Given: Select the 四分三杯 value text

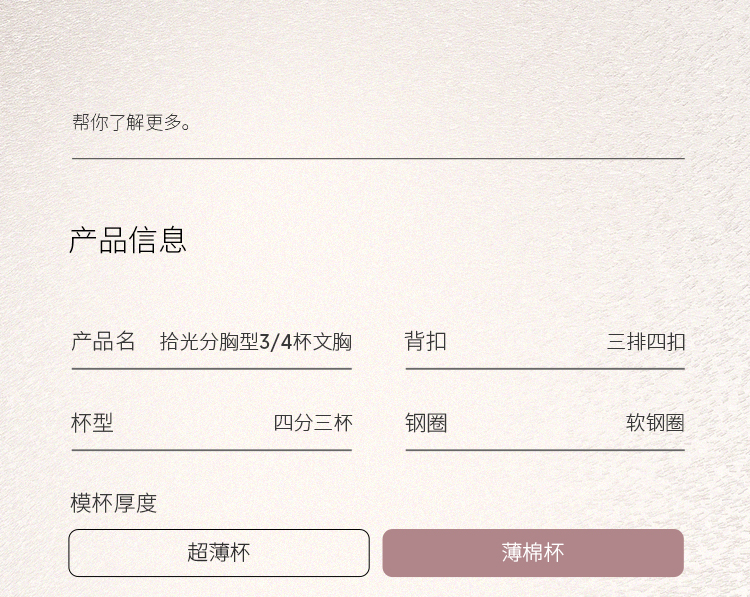Looking at the screenshot, I should [313, 423].
